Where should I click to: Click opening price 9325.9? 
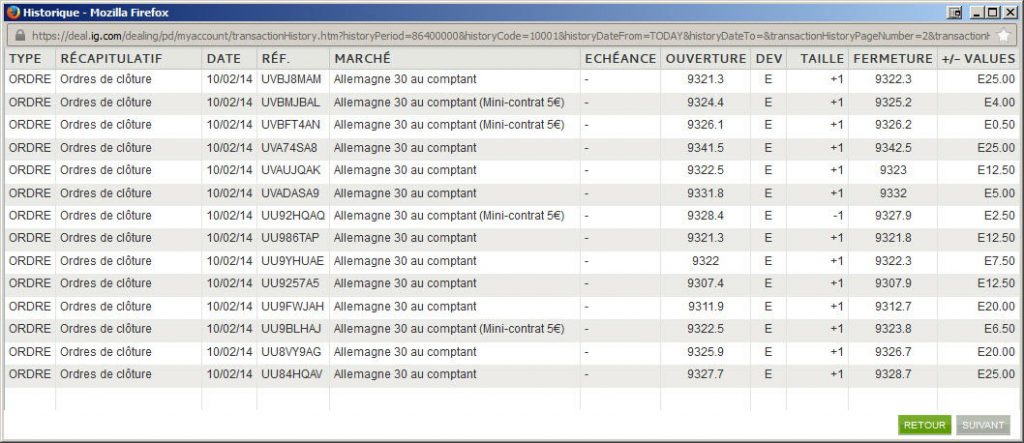click(705, 352)
